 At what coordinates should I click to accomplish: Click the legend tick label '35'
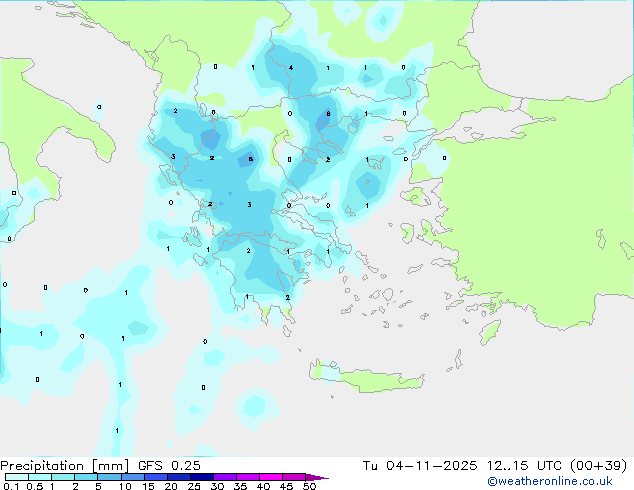240,486
